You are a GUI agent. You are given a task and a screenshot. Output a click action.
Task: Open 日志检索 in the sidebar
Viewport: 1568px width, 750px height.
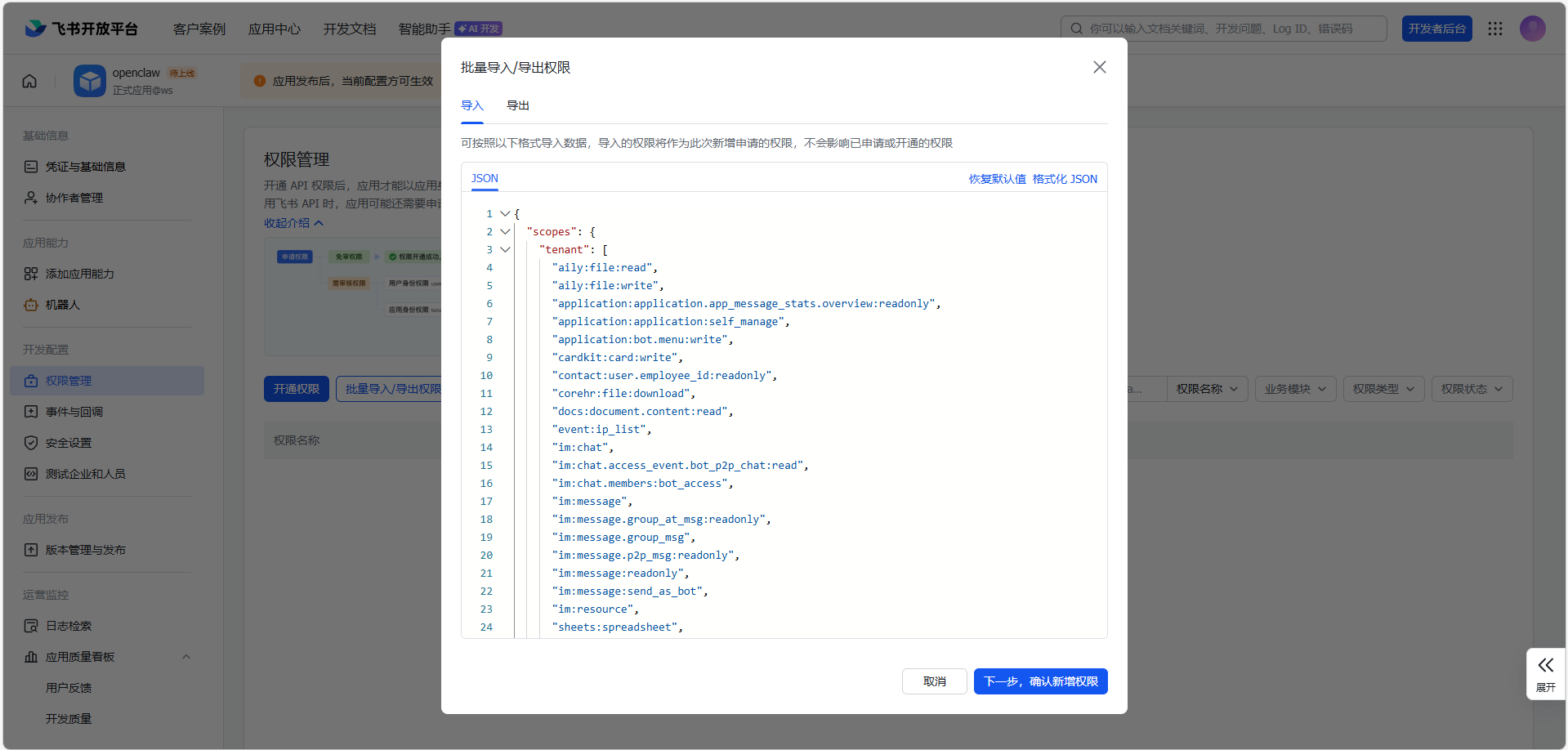tap(69, 626)
